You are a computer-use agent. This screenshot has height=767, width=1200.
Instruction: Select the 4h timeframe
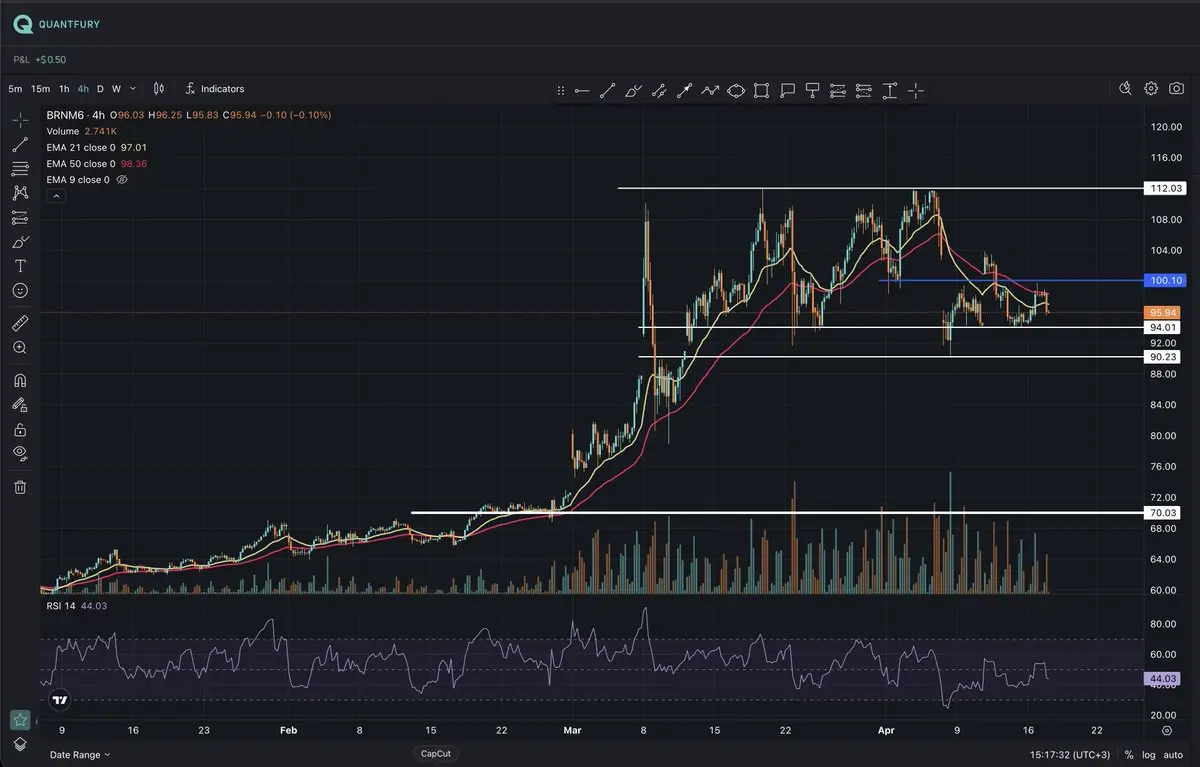(83, 89)
